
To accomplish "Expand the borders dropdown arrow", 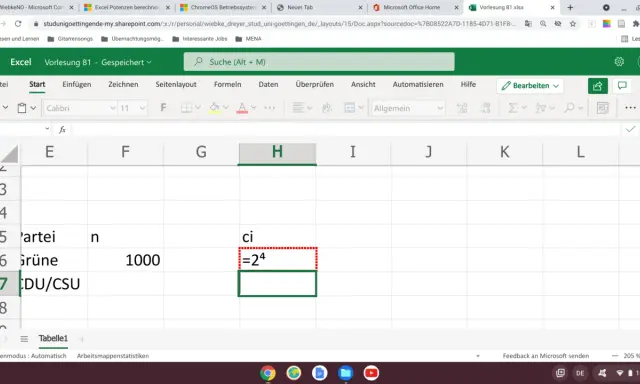I will click(198, 108).
